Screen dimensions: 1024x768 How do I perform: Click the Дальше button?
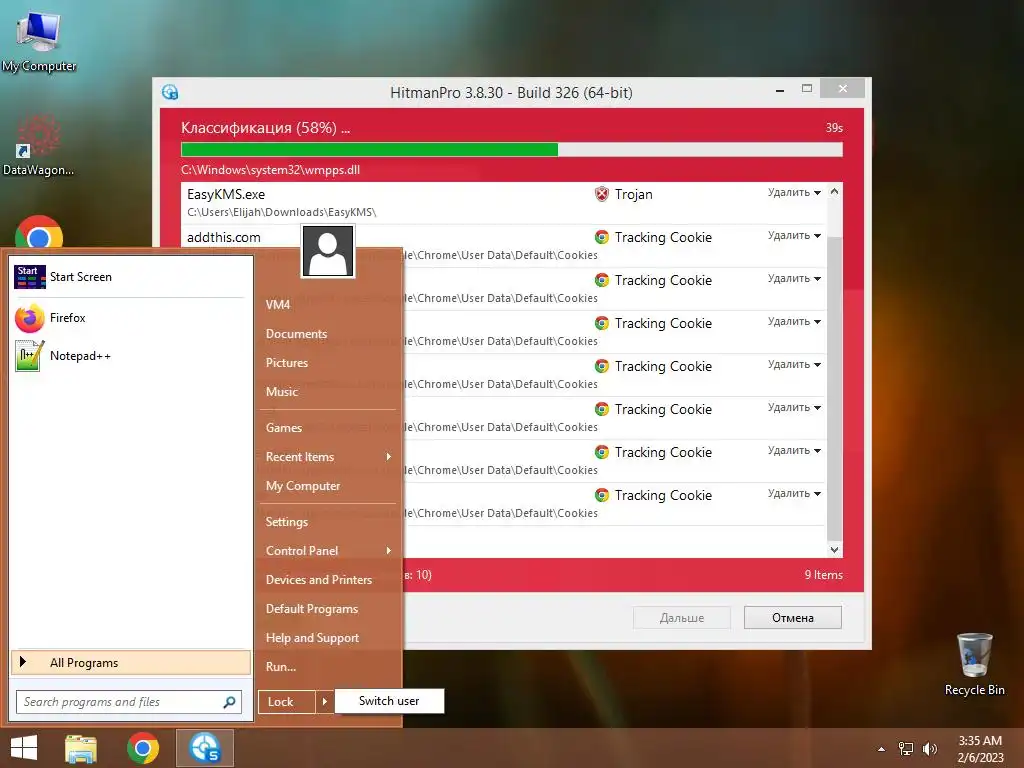tap(682, 618)
